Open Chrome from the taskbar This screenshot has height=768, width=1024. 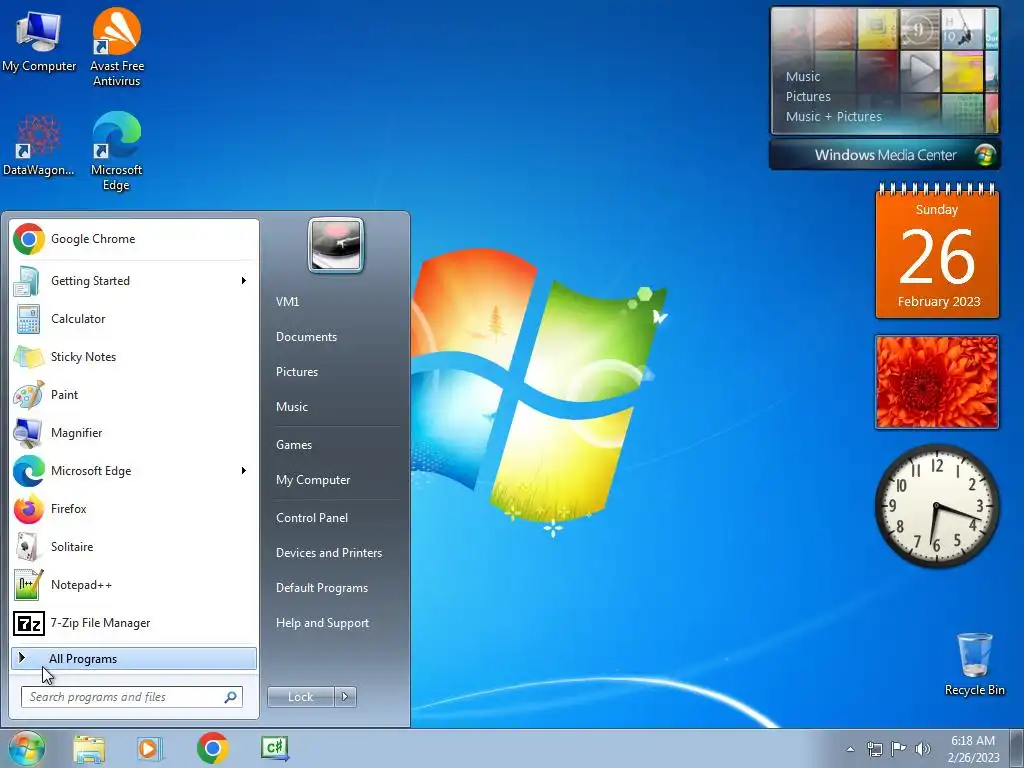tap(212, 748)
